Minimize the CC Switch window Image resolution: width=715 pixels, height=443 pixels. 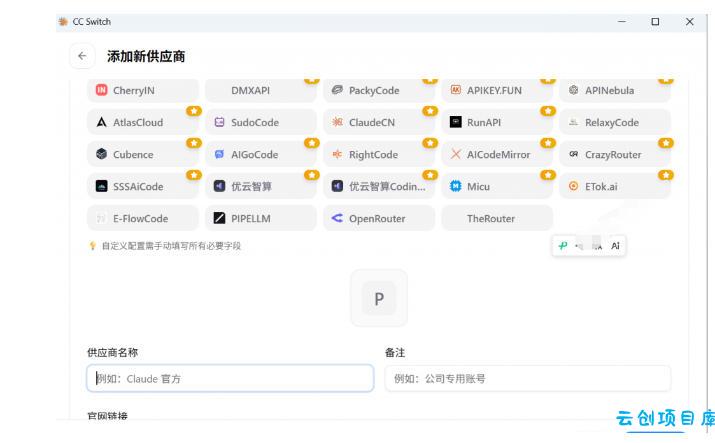[622, 21]
